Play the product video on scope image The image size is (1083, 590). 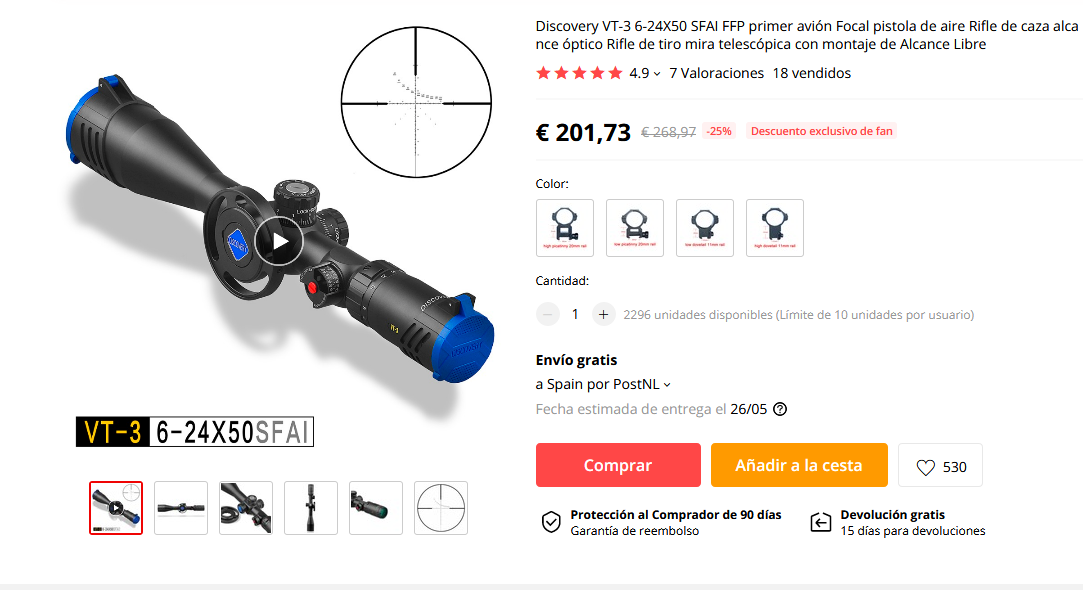tap(279, 241)
